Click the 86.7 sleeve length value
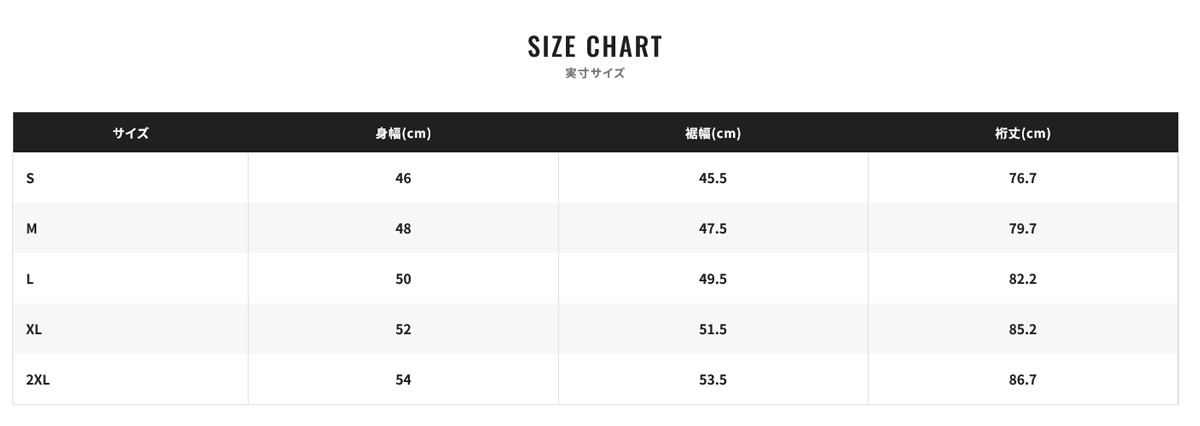 1023,380
